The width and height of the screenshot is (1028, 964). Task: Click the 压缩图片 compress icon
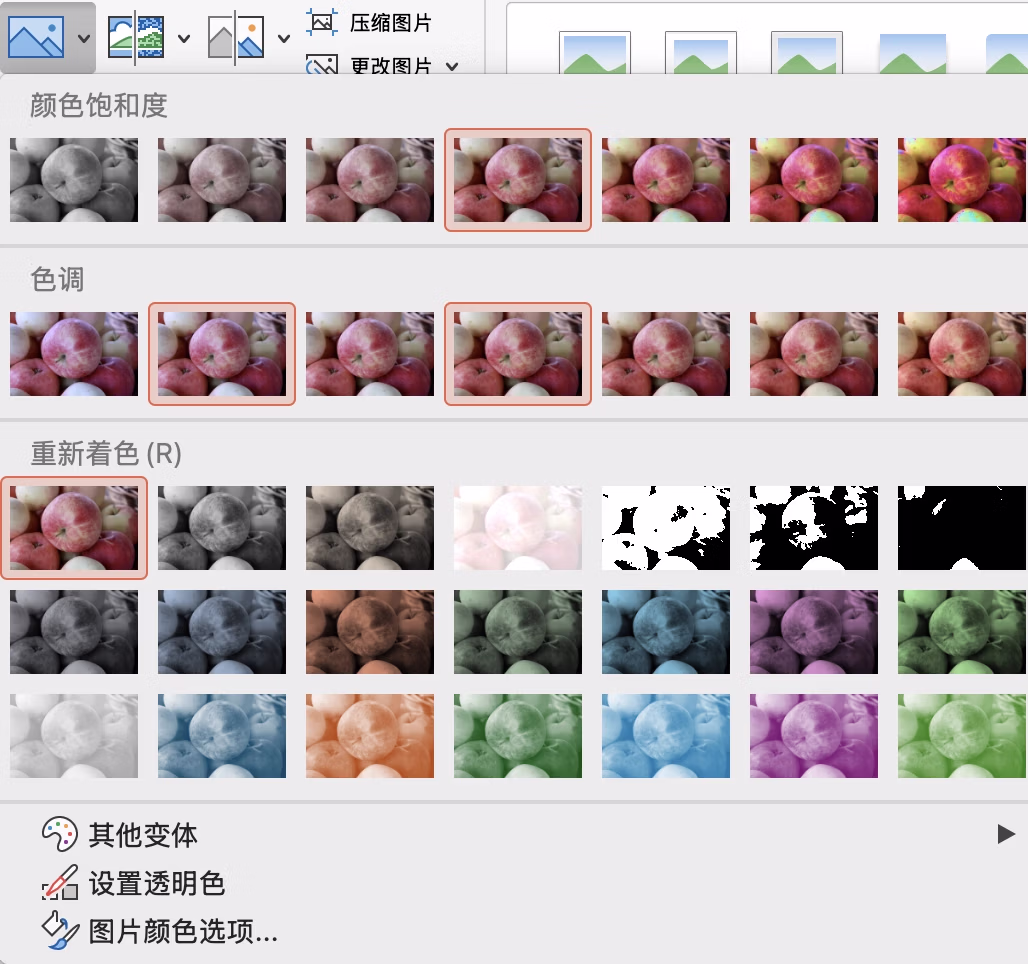tap(322, 22)
